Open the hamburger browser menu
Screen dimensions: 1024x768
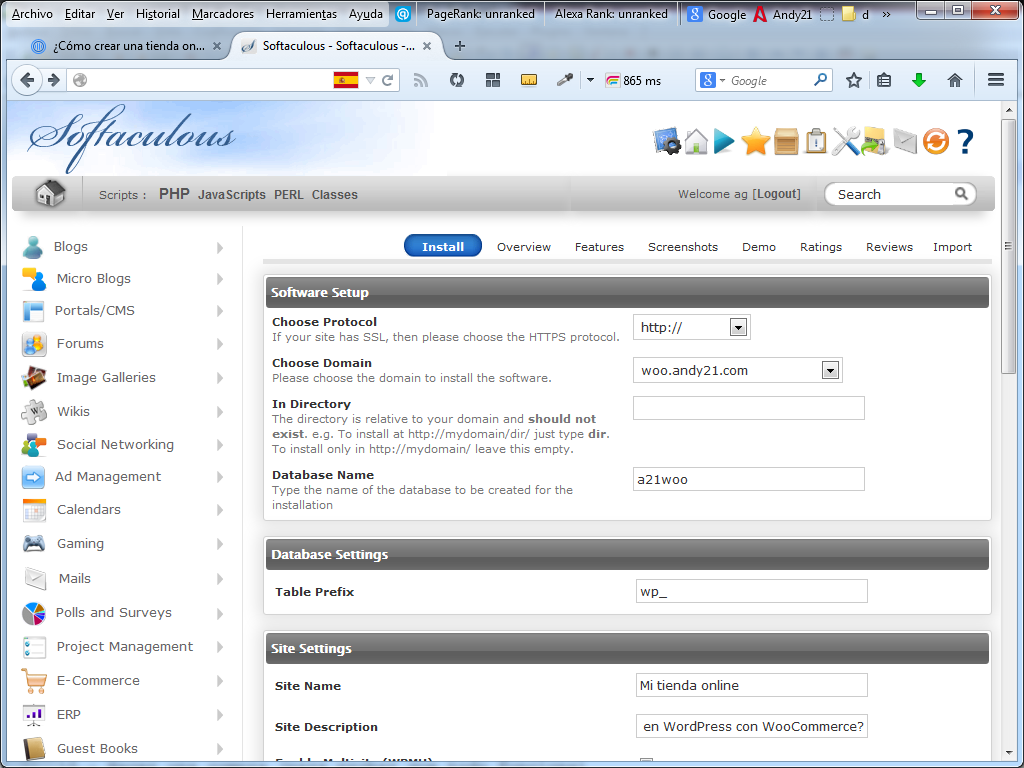(x=996, y=80)
